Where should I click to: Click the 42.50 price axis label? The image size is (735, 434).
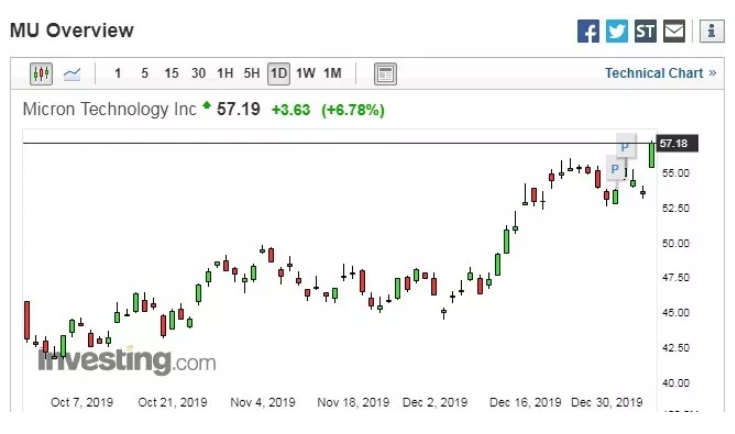point(675,348)
